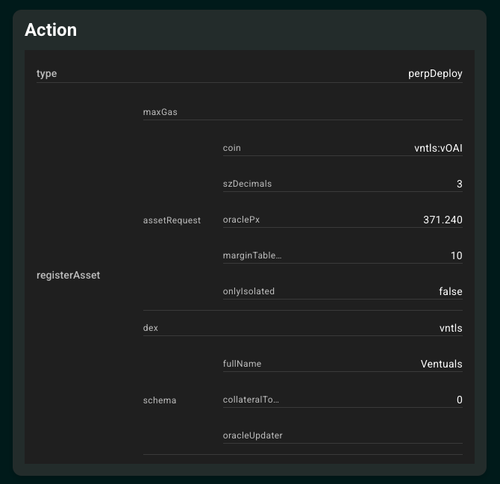Click the Action panel heading
500x484 pixels.
tap(51, 30)
